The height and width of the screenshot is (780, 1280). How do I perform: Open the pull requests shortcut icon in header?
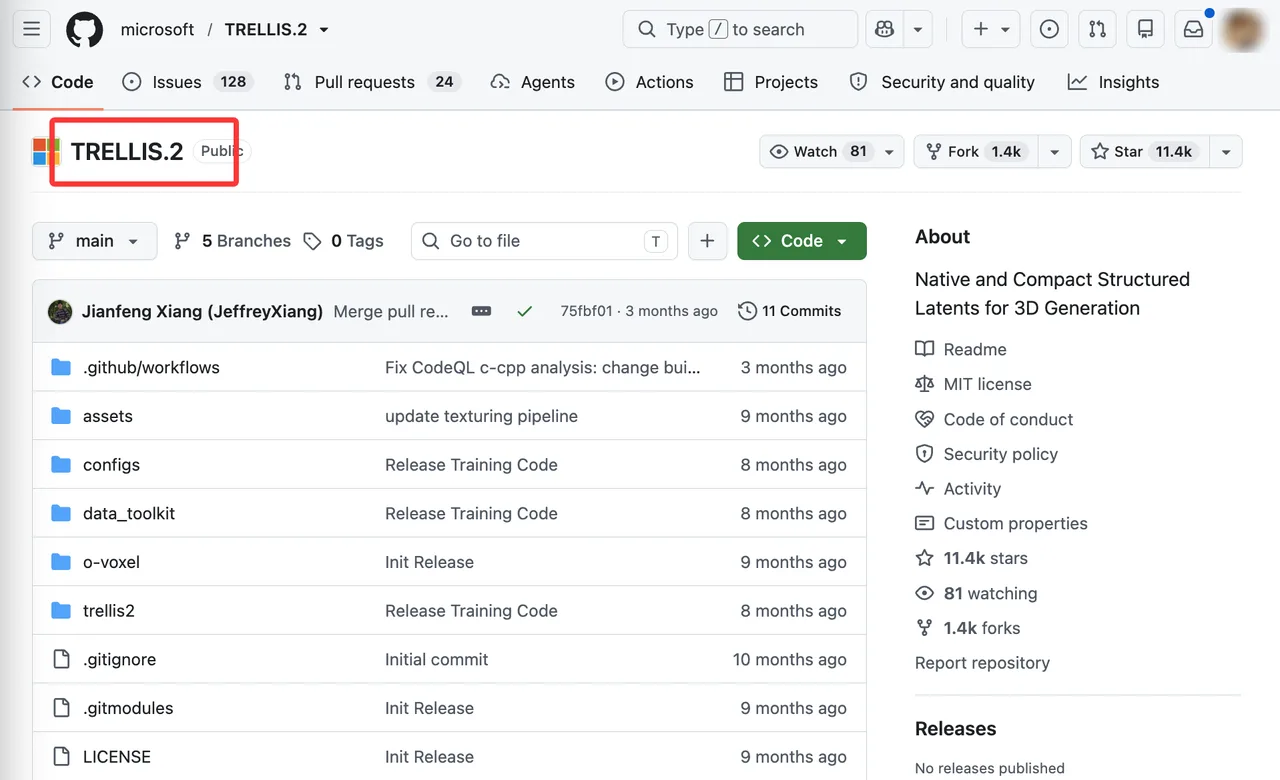click(x=1098, y=29)
